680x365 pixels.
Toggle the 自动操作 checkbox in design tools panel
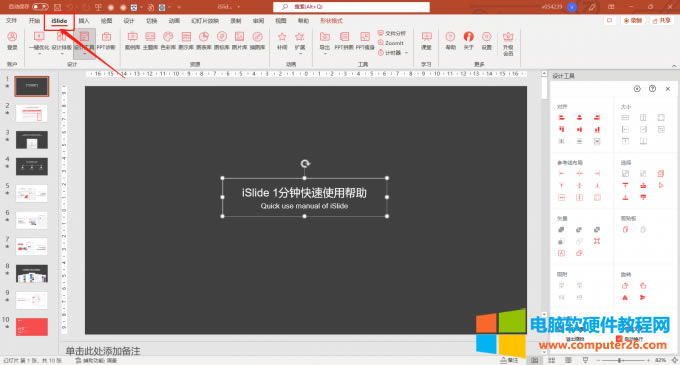pos(619,339)
